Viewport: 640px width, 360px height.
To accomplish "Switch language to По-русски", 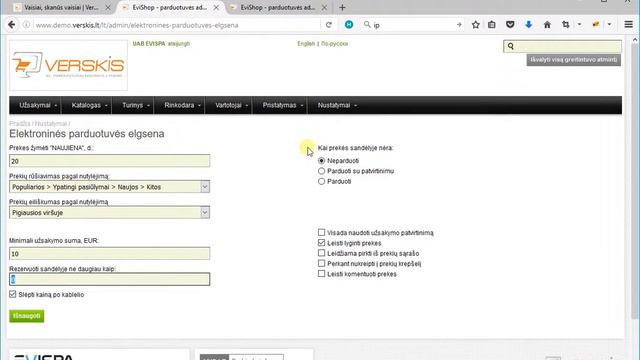I will coord(334,44).
